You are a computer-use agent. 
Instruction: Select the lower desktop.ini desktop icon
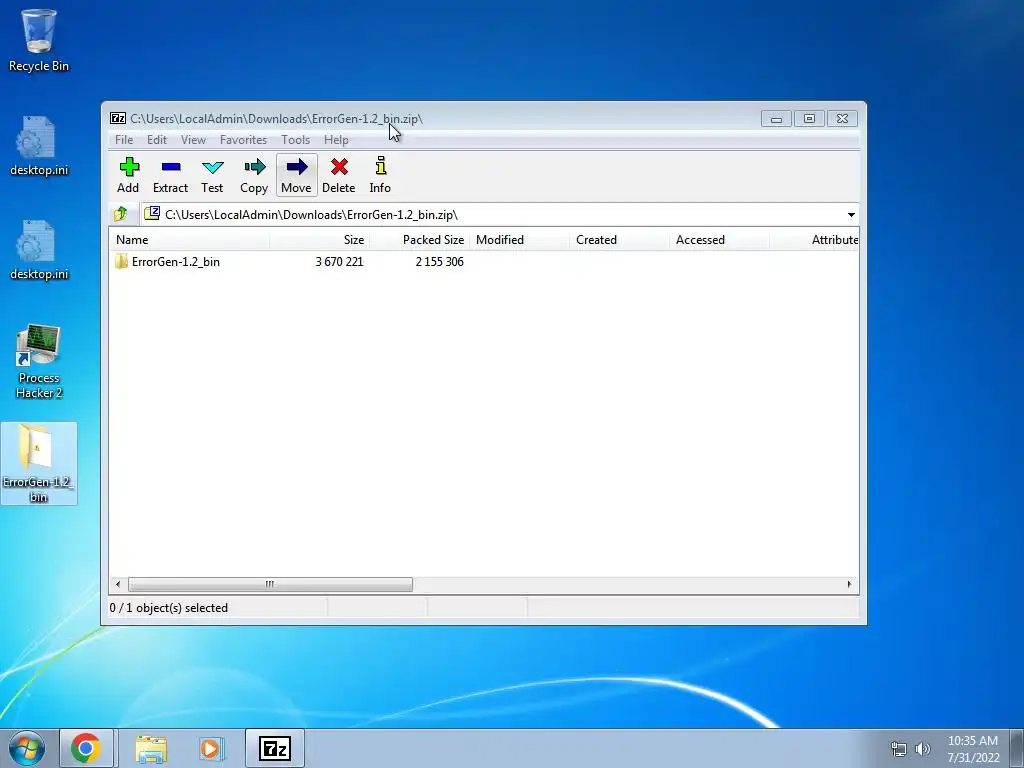pyautogui.click(x=39, y=251)
